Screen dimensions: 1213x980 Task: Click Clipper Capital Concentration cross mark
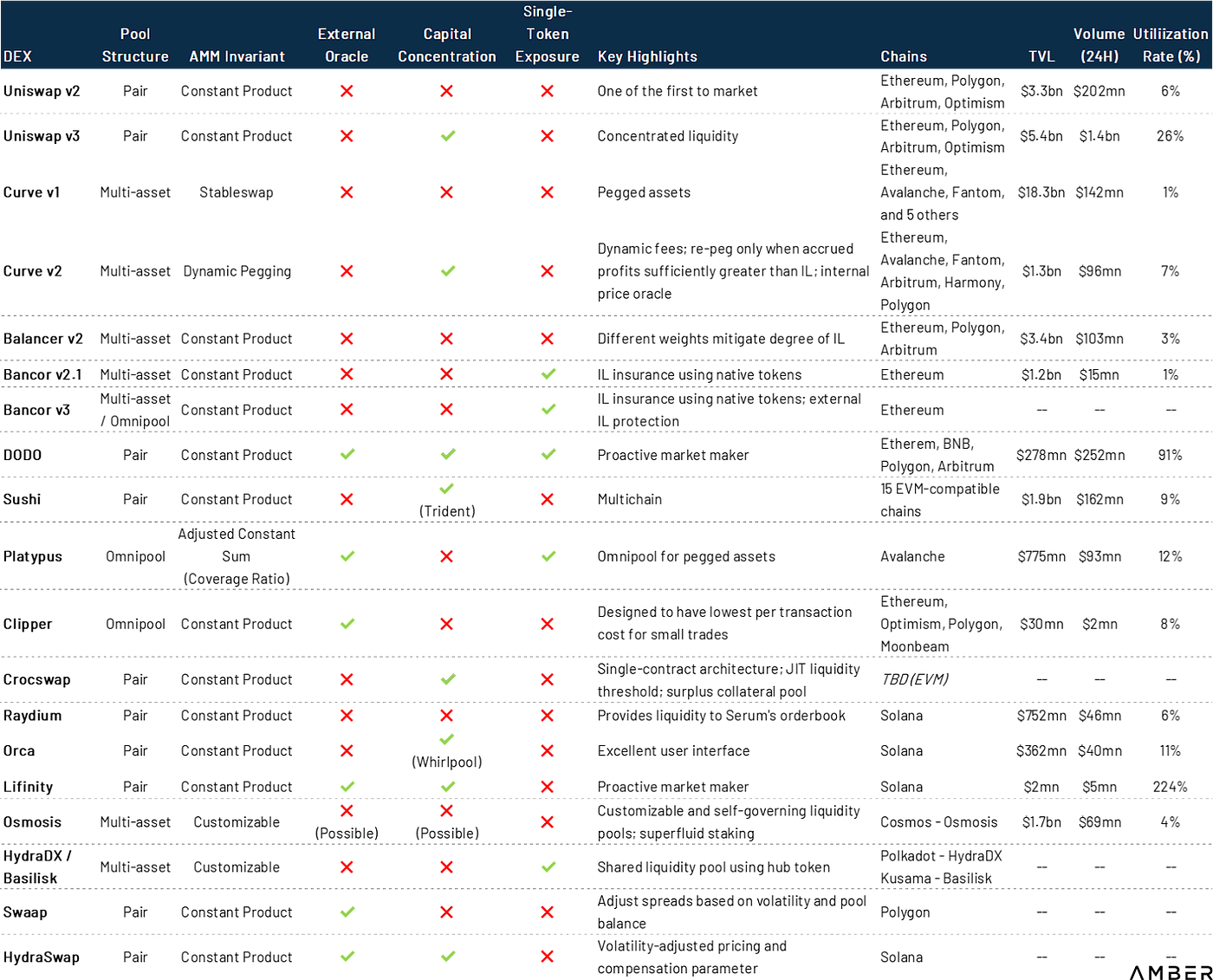447,624
